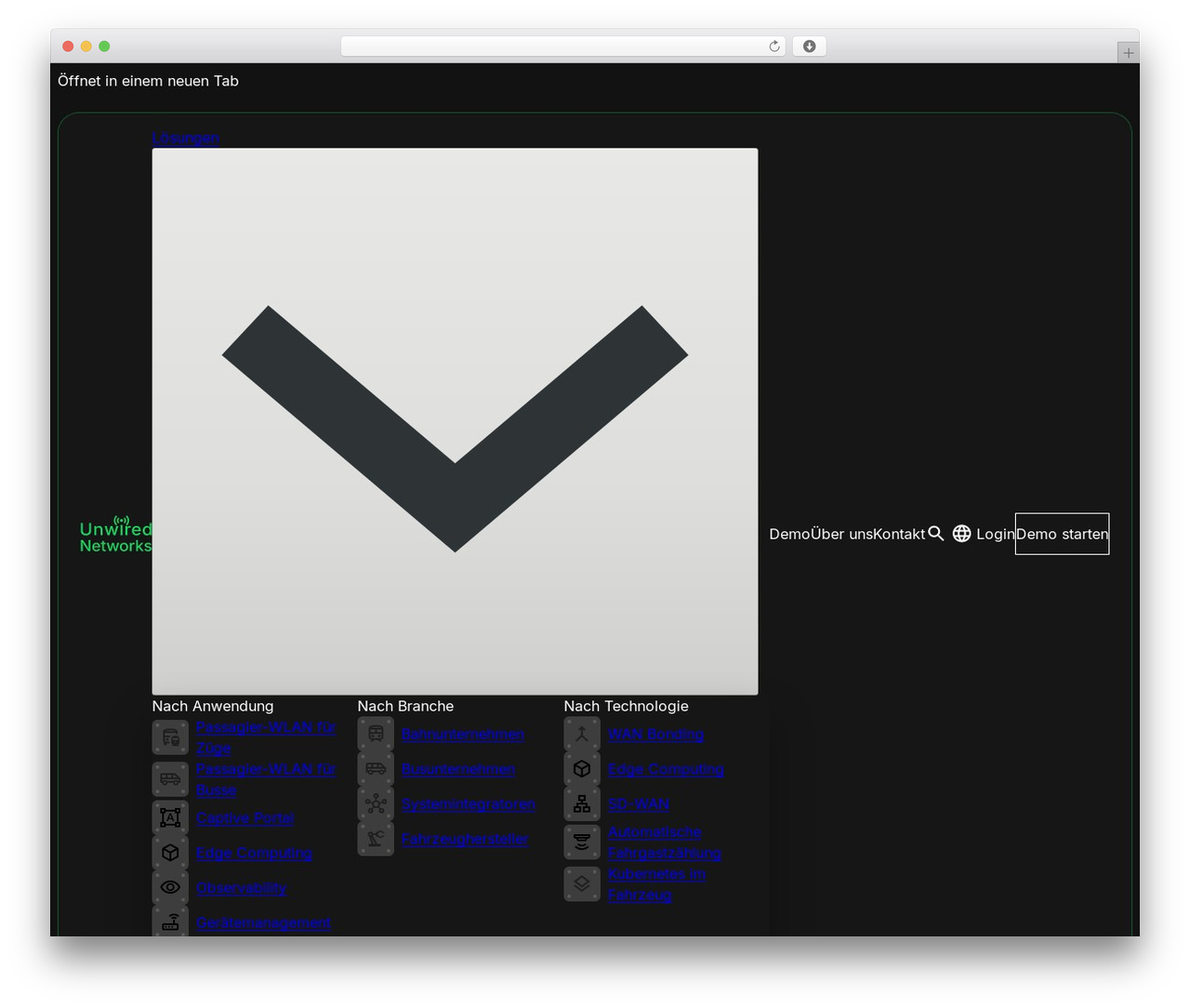Follow the SD-WAN link
1190x1008 pixels.
[x=639, y=804]
